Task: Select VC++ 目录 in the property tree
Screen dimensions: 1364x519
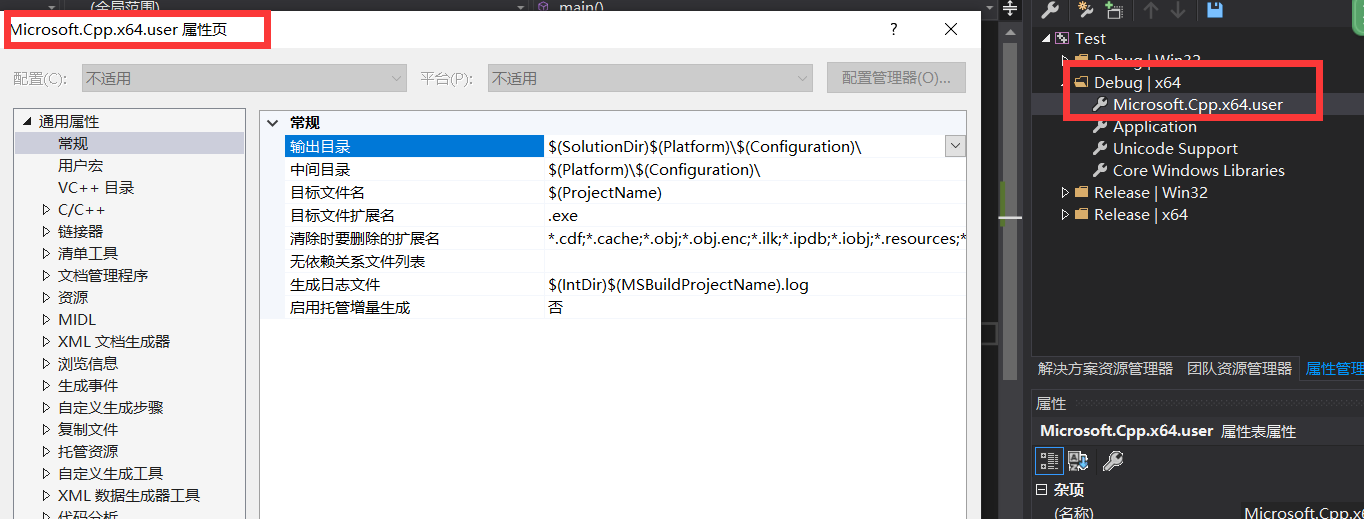Action: (x=96, y=188)
